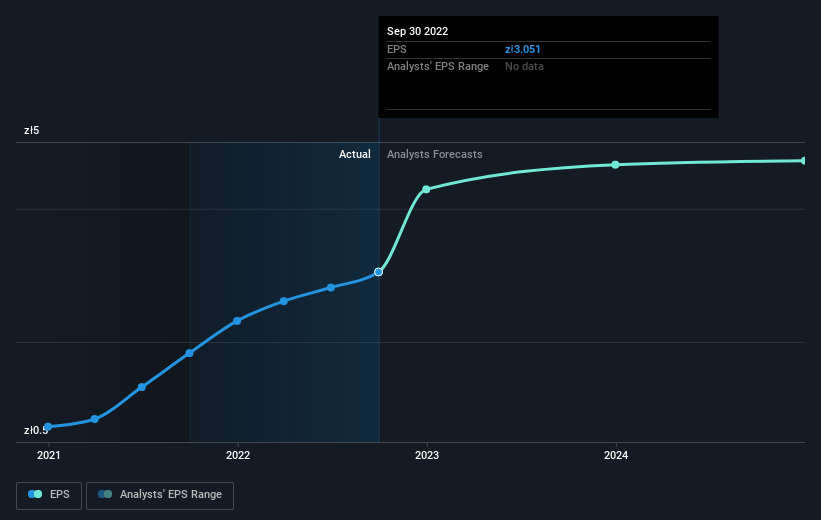Viewport: 821px width, 520px height.
Task: Toggle the EPS legend button
Action: point(49,495)
